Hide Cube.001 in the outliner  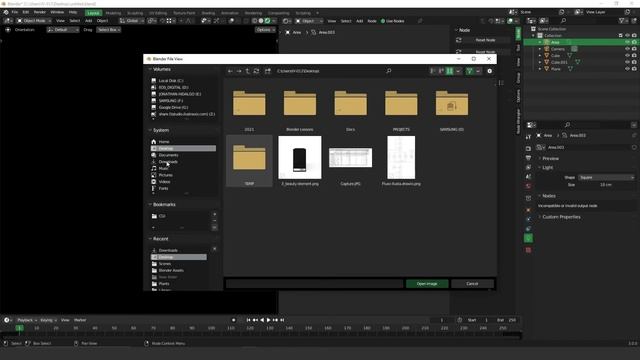coord(627,62)
